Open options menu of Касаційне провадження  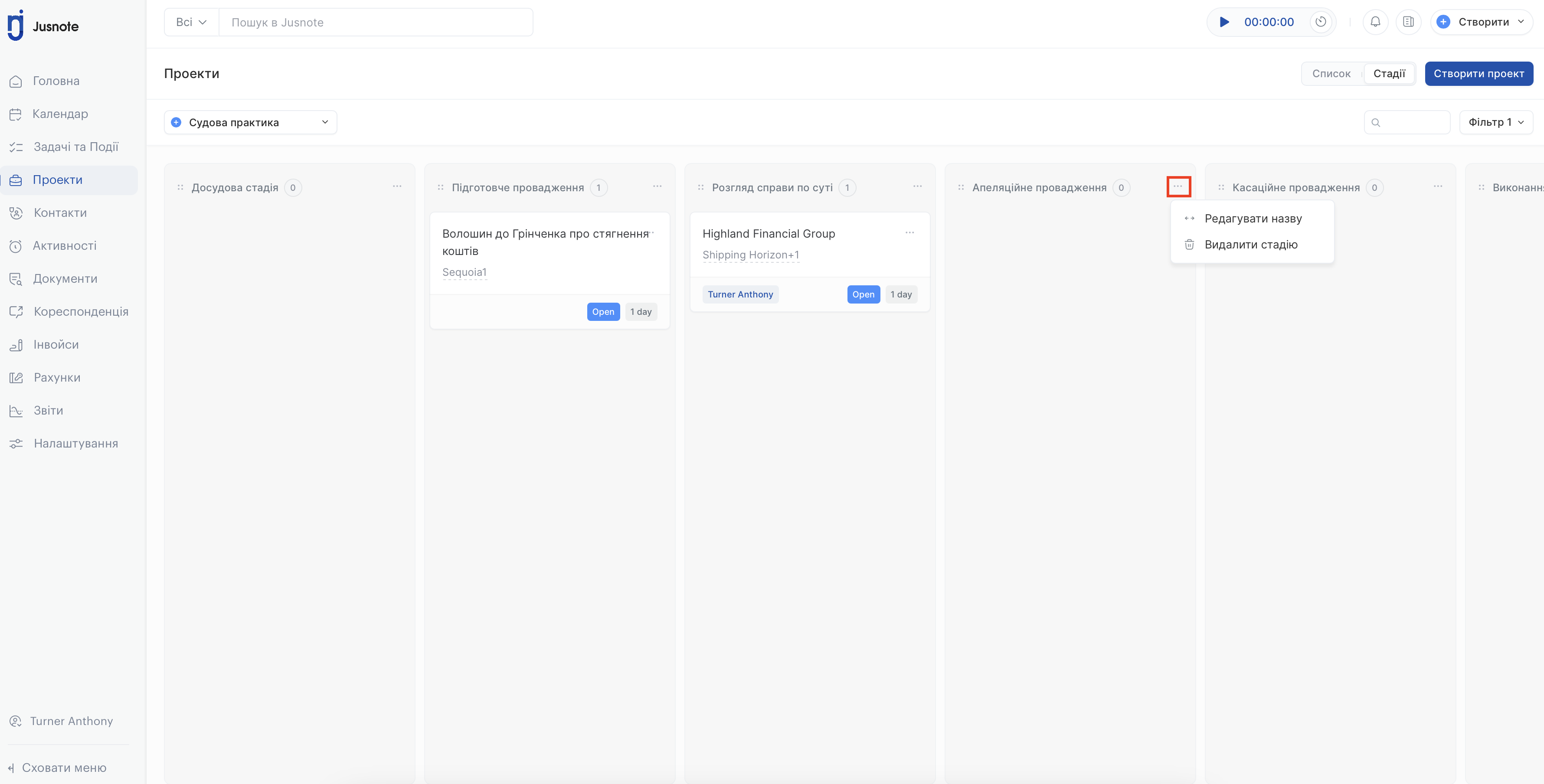[x=1438, y=186]
